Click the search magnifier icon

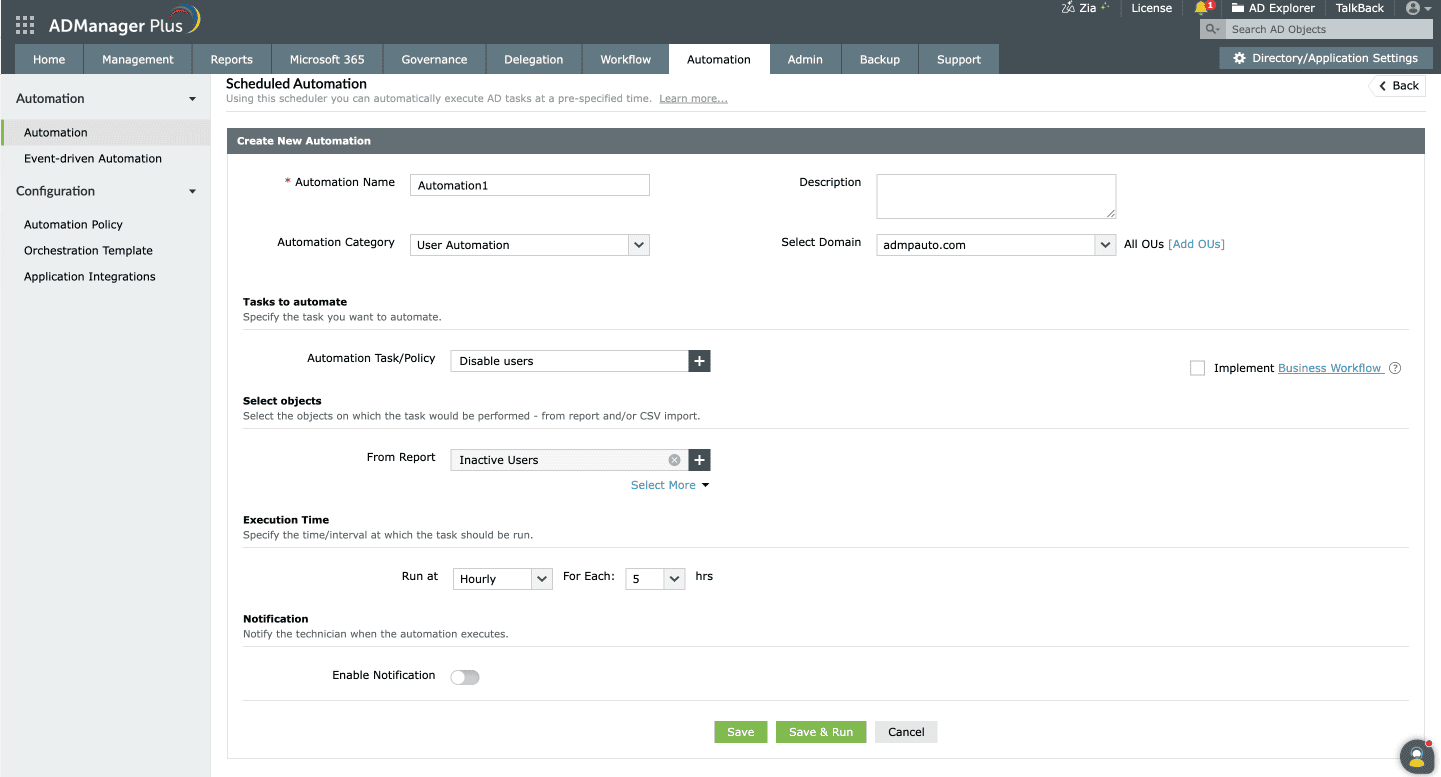point(1210,30)
